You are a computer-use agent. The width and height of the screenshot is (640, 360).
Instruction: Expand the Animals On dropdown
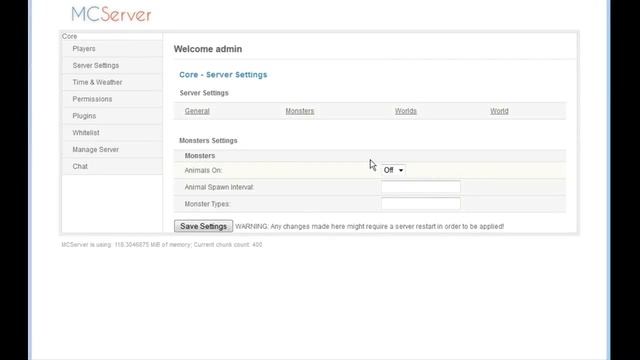coord(393,170)
